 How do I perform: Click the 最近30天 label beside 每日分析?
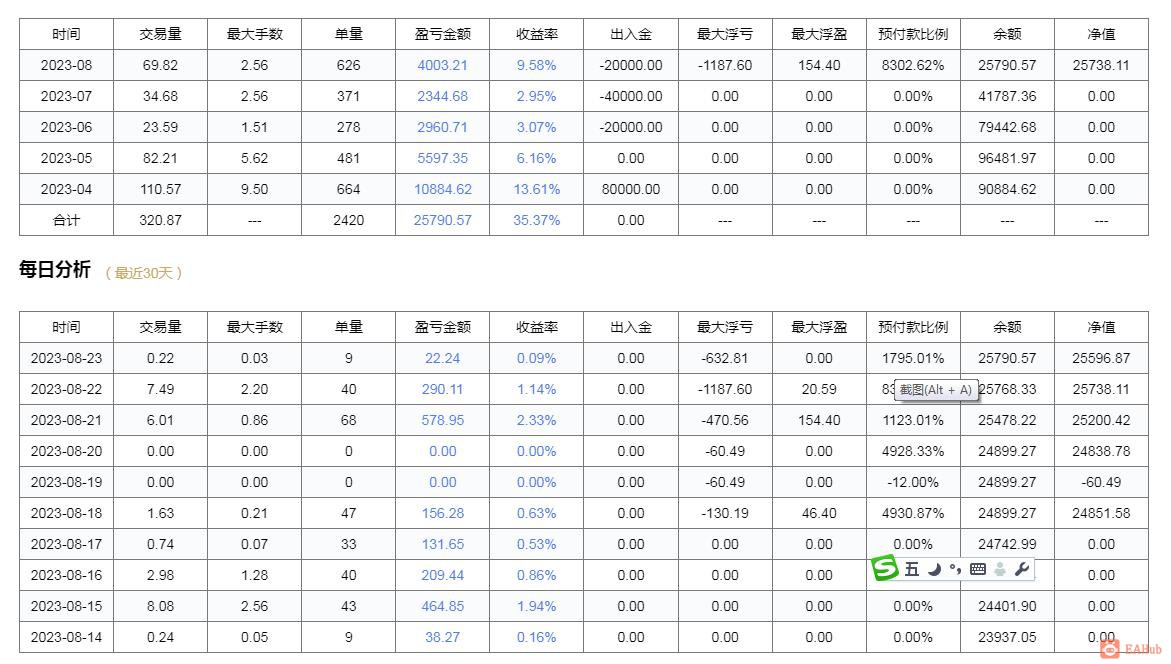tap(144, 273)
